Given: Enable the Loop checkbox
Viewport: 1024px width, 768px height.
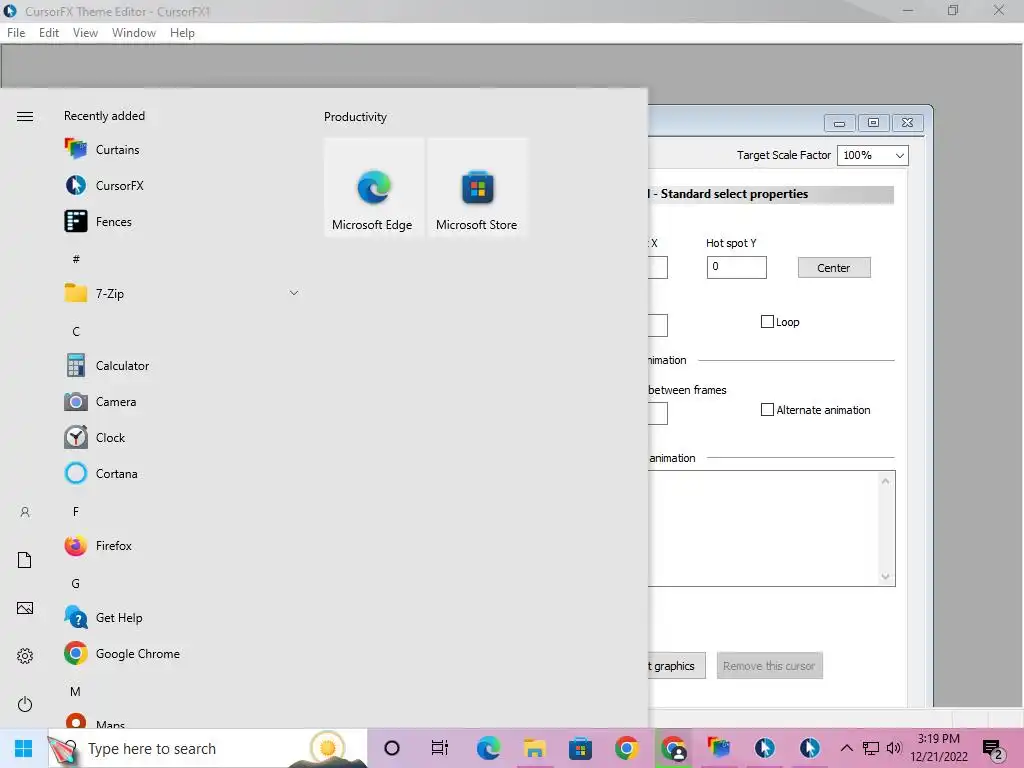Looking at the screenshot, I should 767,322.
